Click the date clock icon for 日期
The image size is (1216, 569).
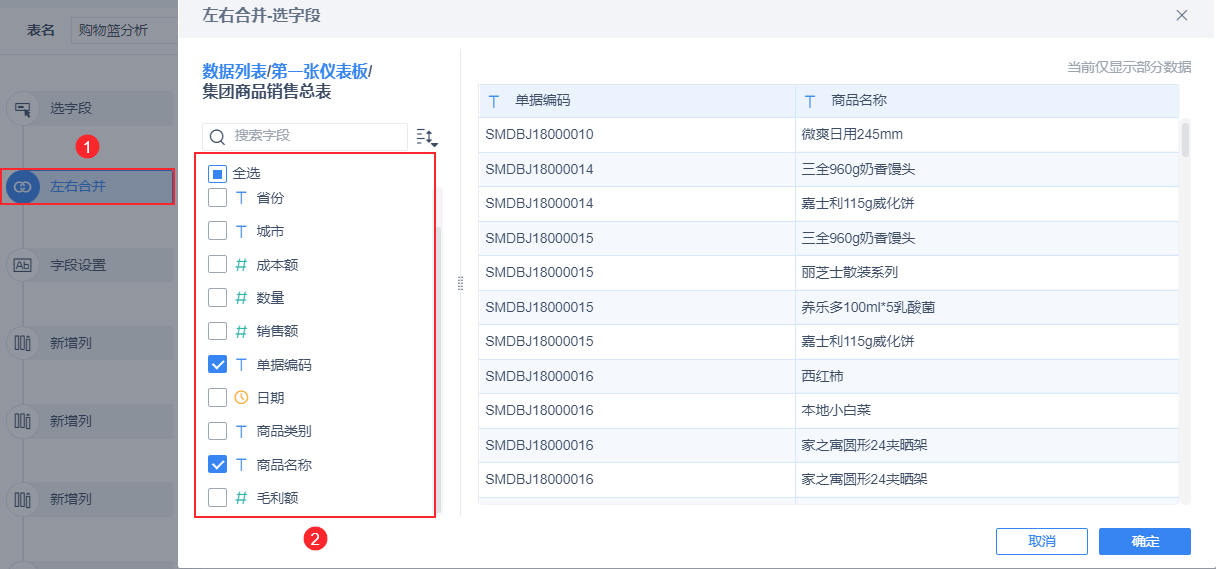coord(241,397)
